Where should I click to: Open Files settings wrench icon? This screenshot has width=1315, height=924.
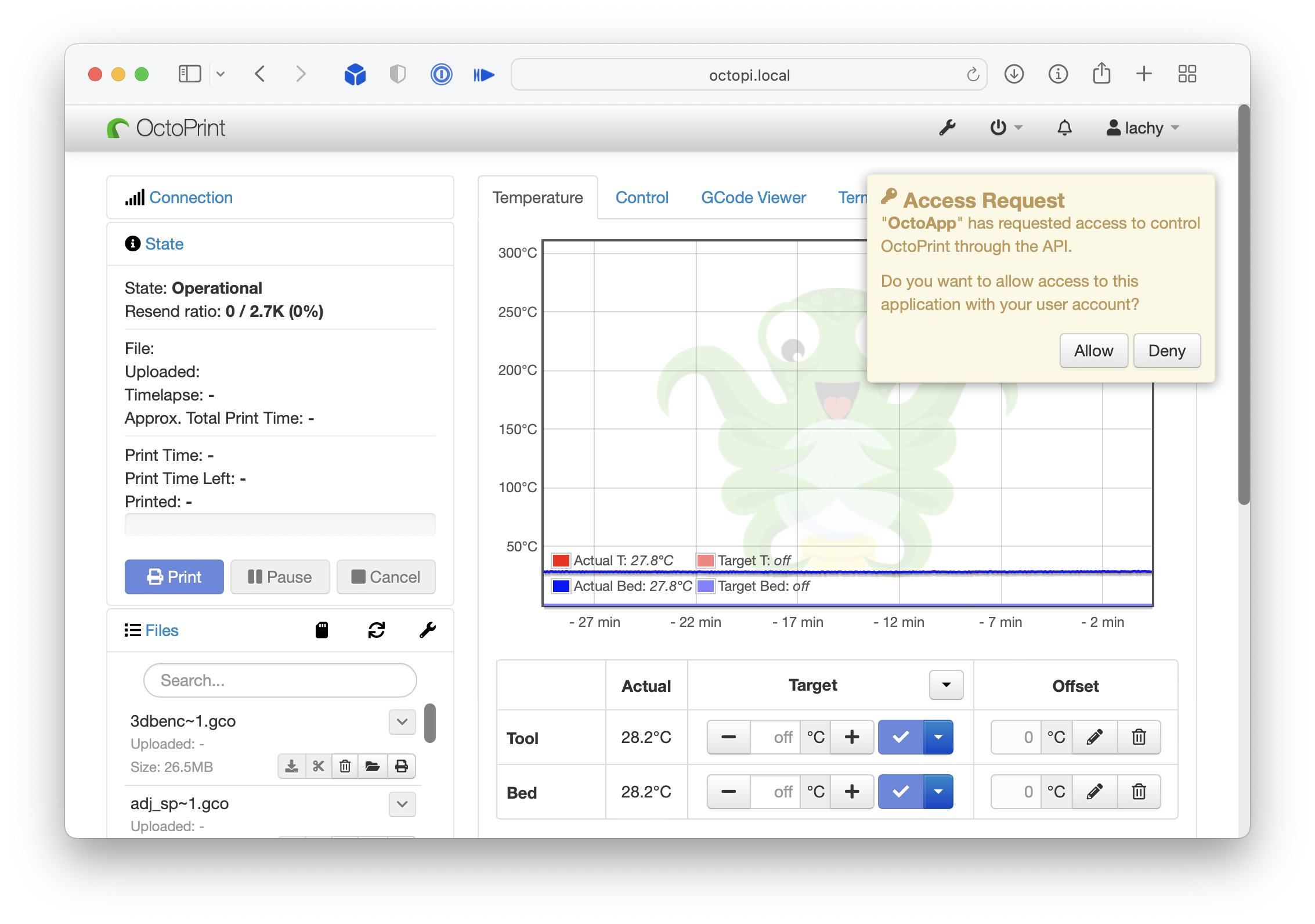tap(428, 630)
